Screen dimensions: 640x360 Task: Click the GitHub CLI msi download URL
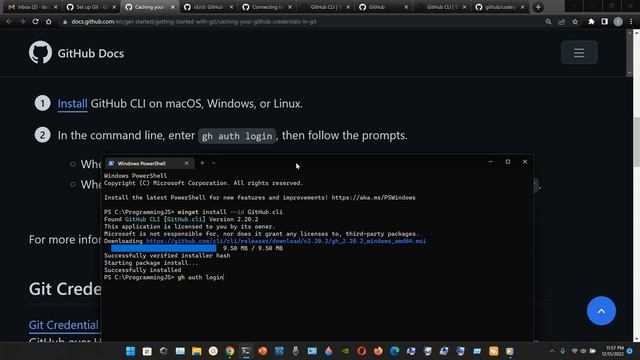pos(286,241)
